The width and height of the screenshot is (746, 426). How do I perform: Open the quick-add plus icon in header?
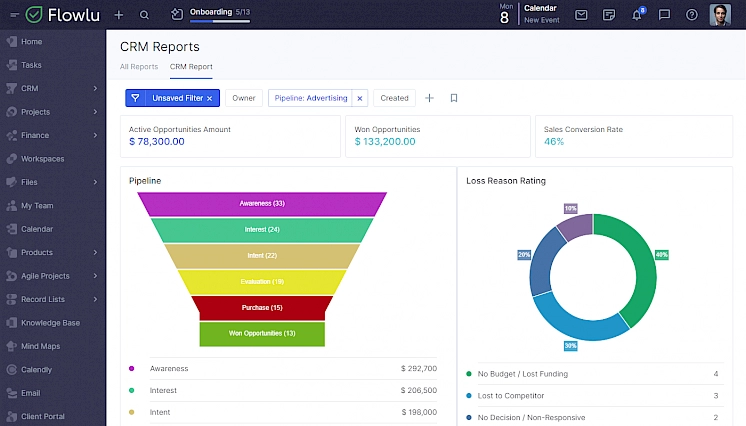coord(119,15)
